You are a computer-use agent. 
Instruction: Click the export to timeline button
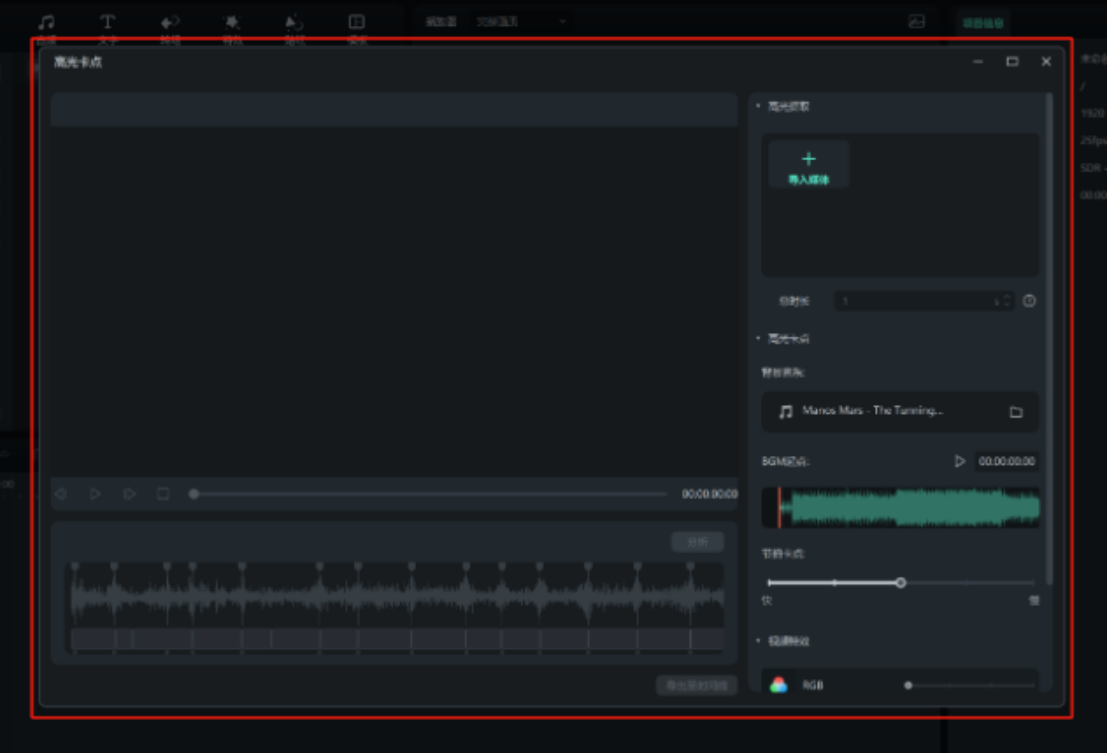click(x=696, y=685)
